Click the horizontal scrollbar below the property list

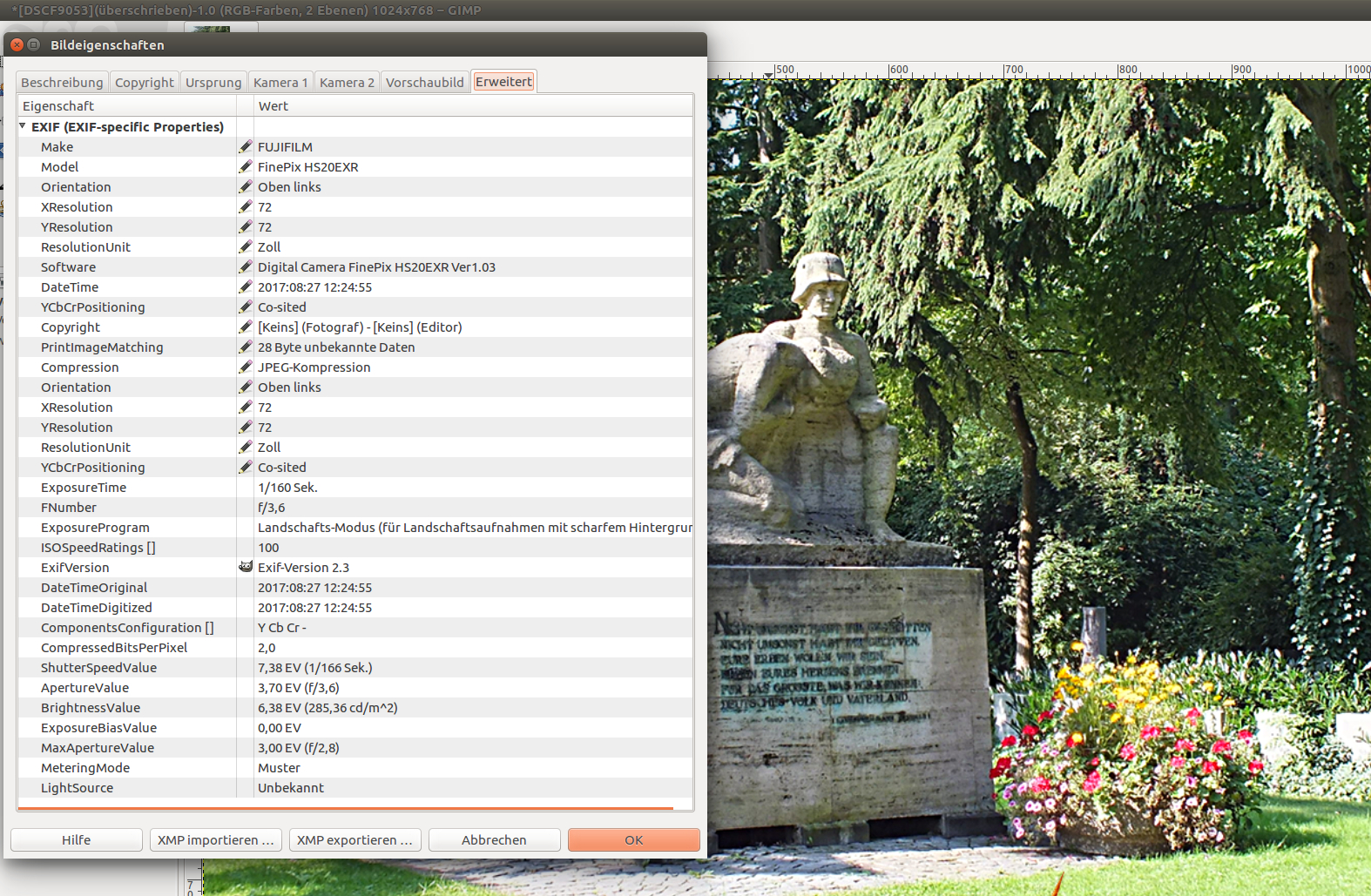(346, 808)
